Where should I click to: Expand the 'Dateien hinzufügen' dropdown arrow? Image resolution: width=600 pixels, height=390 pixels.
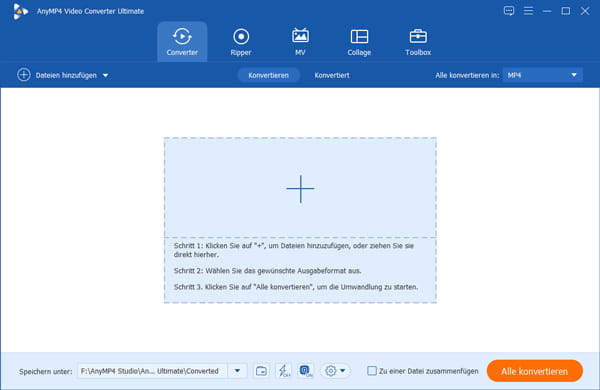(105, 75)
